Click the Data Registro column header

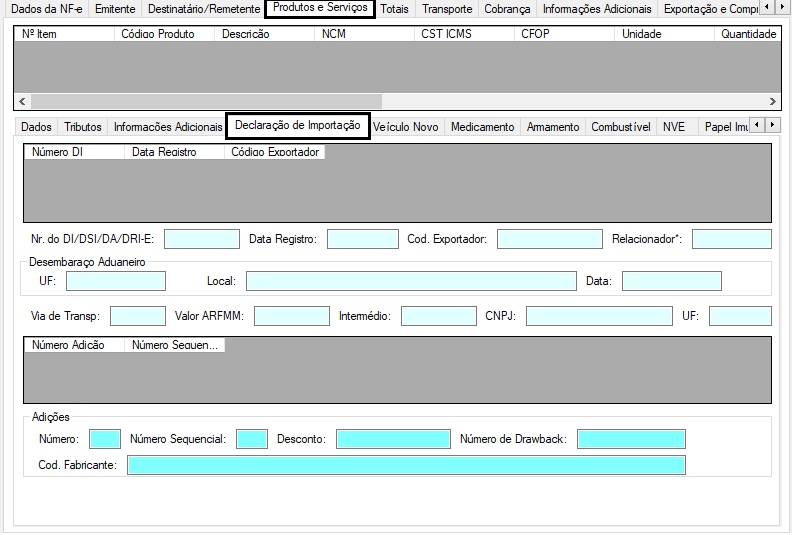pyautogui.click(x=174, y=152)
